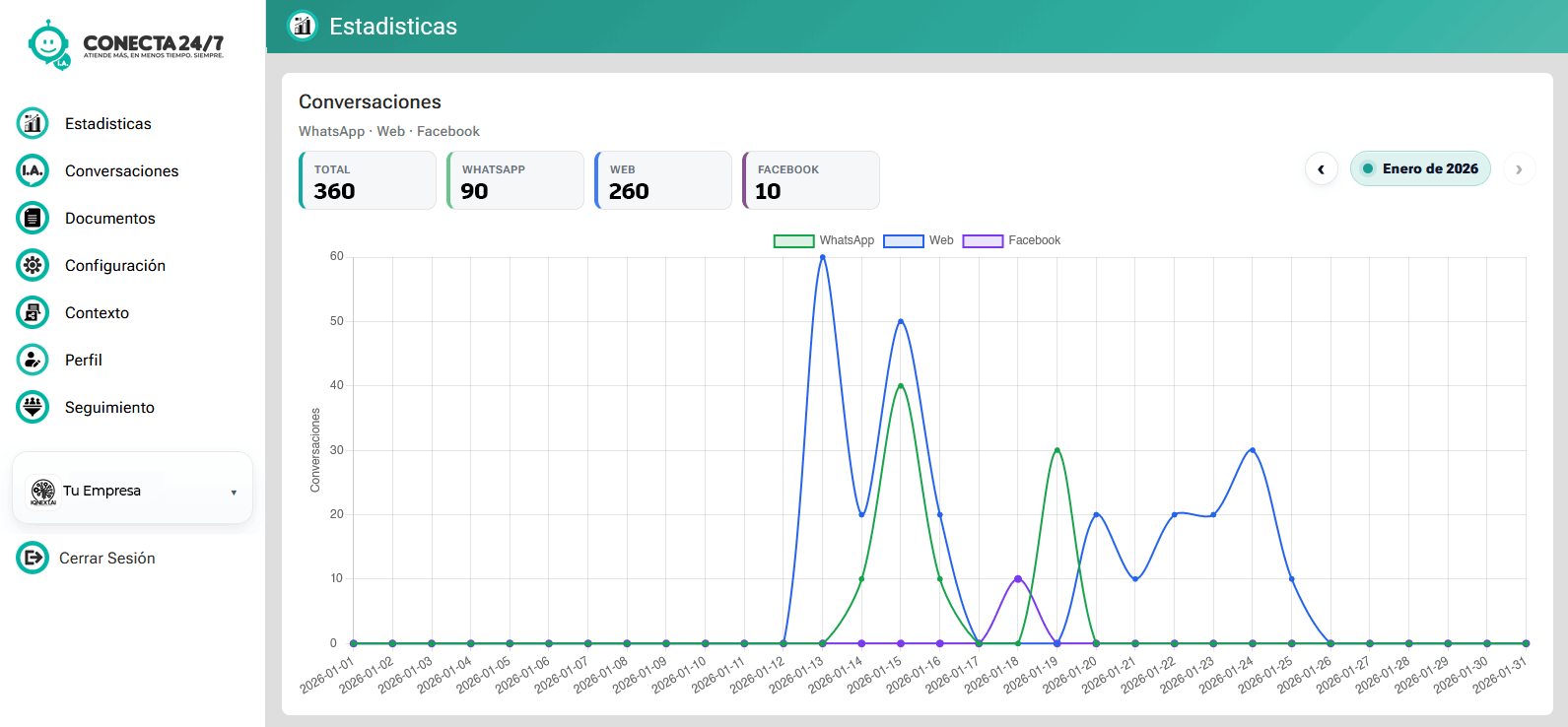This screenshot has height=727, width=1568.
Task: Click the Conecta 24/7 robot logo
Action: [48, 44]
